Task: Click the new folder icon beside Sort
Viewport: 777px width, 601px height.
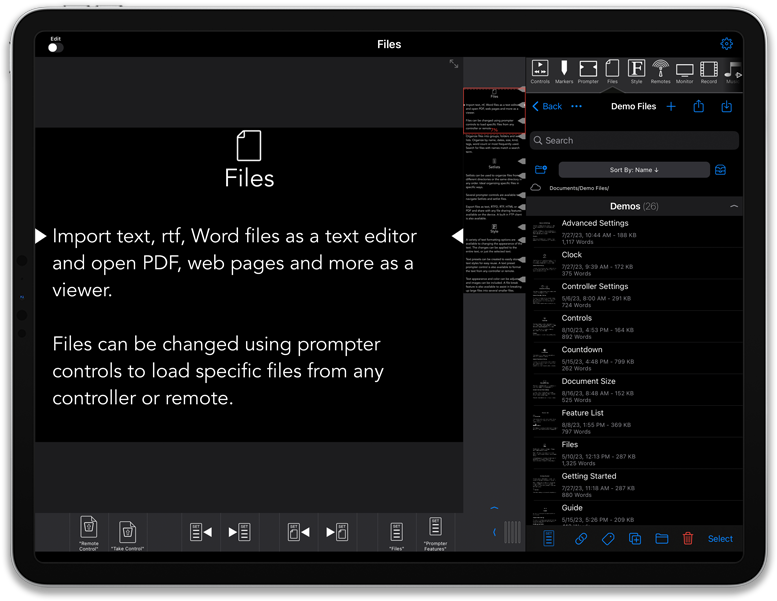Action: [541, 169]
